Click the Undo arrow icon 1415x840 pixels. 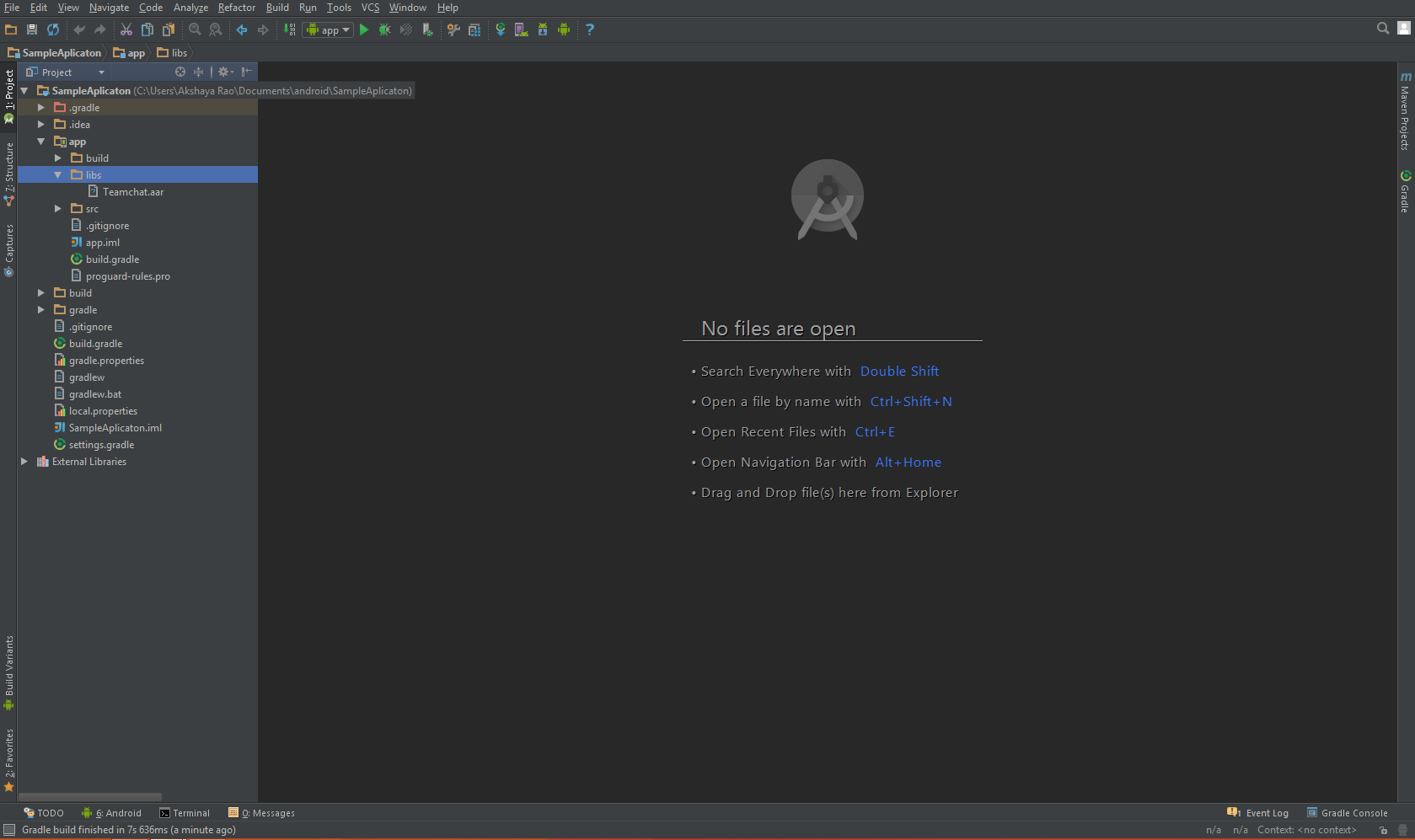(x=79, y=29)
